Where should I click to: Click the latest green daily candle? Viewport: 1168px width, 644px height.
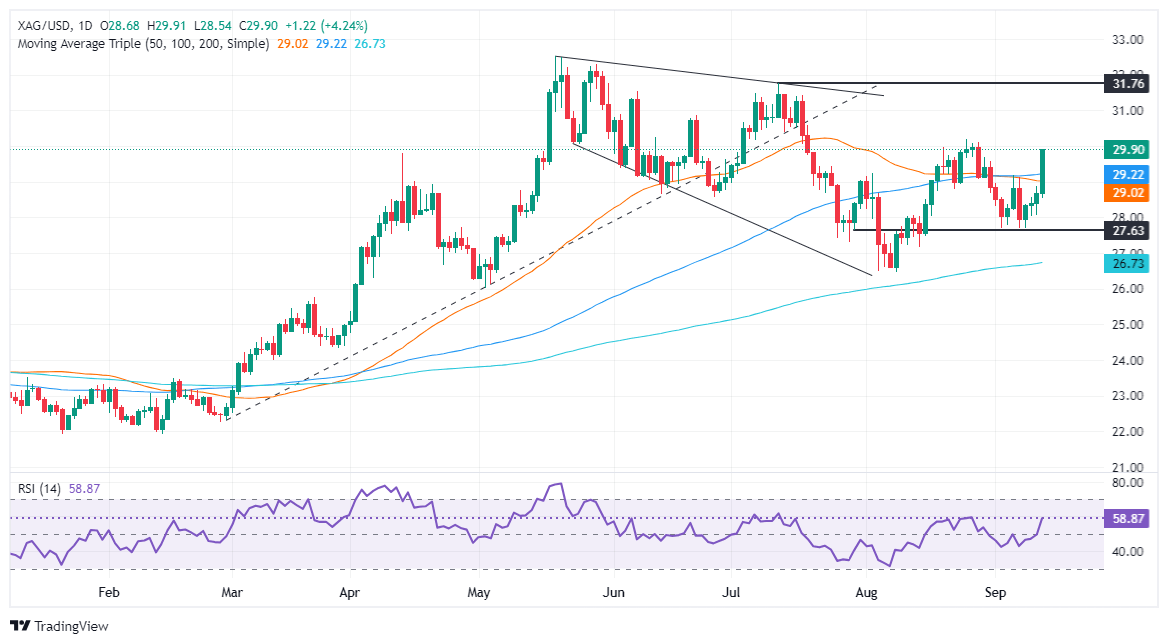pos(1042,172)
